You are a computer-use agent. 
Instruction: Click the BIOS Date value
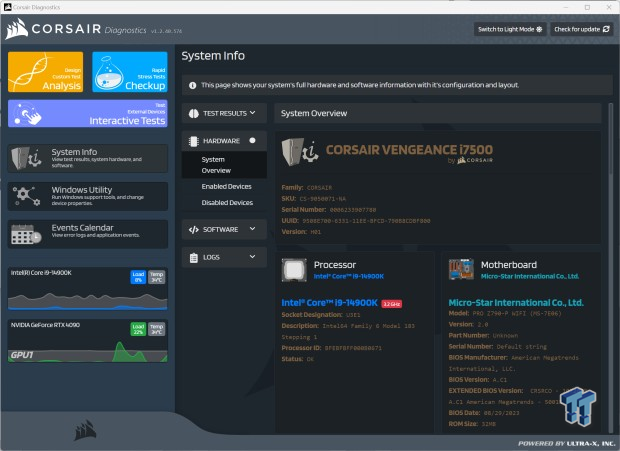click(502, 413)
